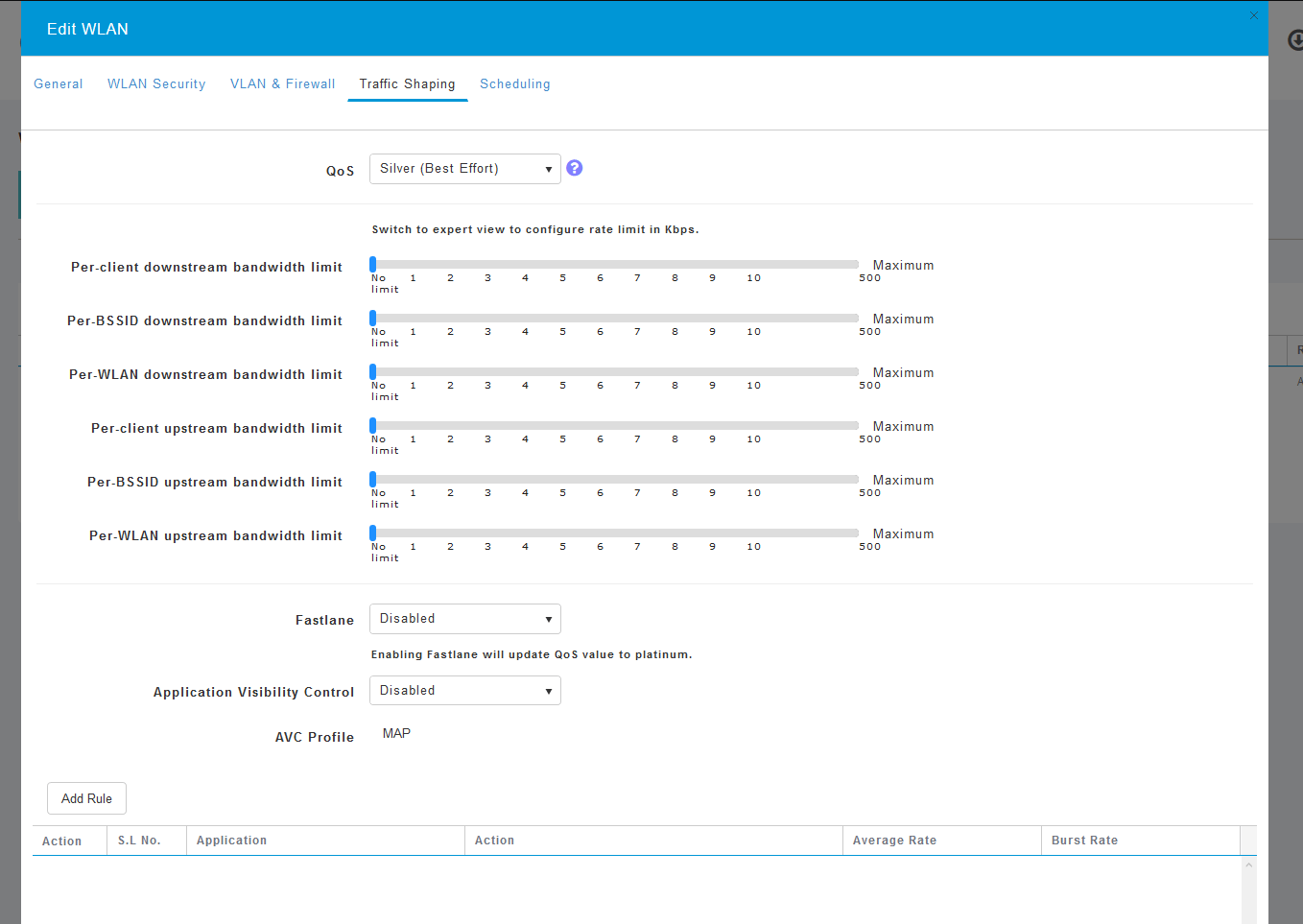The height and width of the screenshot is (924, 1303).
Task: Click the Per-client upstream bandwidth slider track
Action: click(x=614, y=426)
